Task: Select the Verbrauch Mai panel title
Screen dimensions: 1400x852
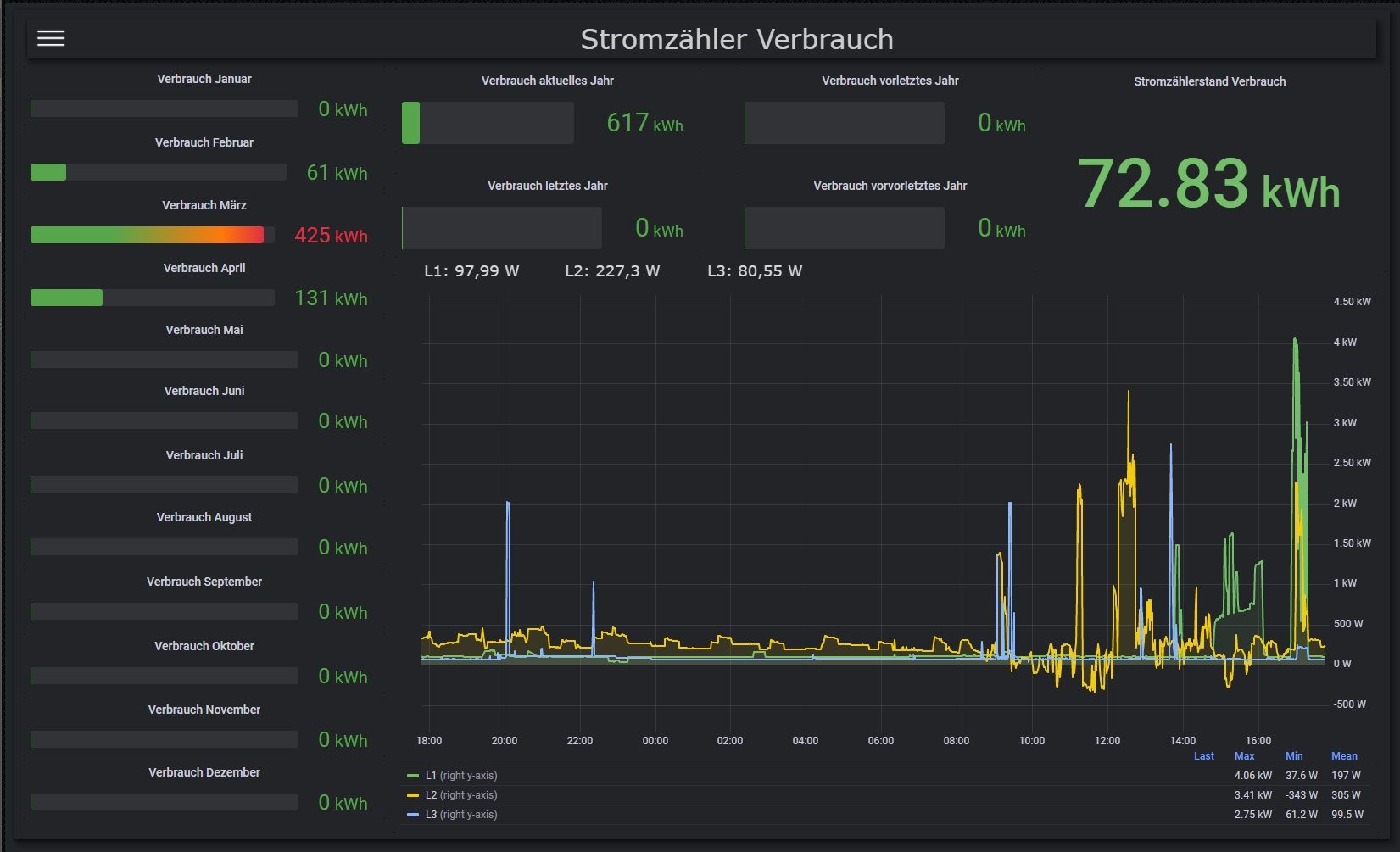Action: coord(204,330)
